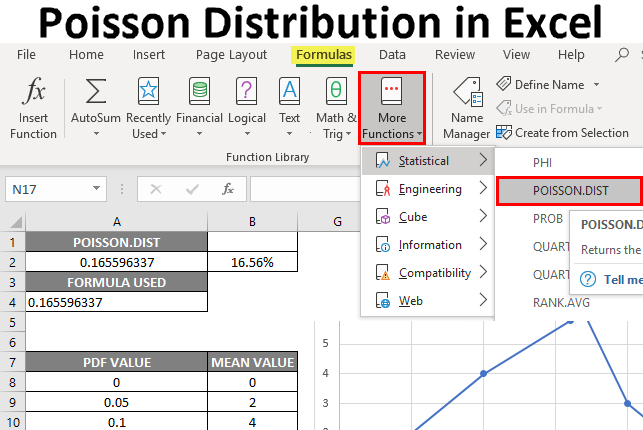This screenshot has height=430, width=643.
Task: Click the select-all corner triangle
Action: (x=16, y=223)
